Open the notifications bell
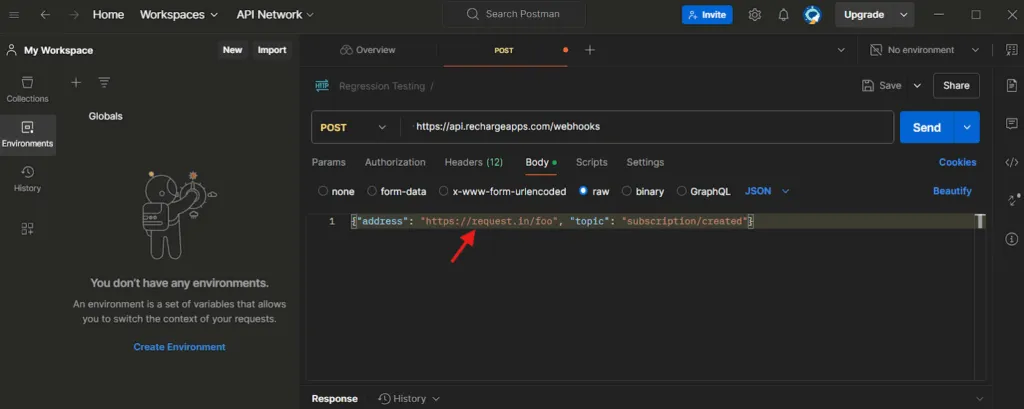Viewport: 1024px width, 409px height. pyautogui.click(x=784, y=14)
